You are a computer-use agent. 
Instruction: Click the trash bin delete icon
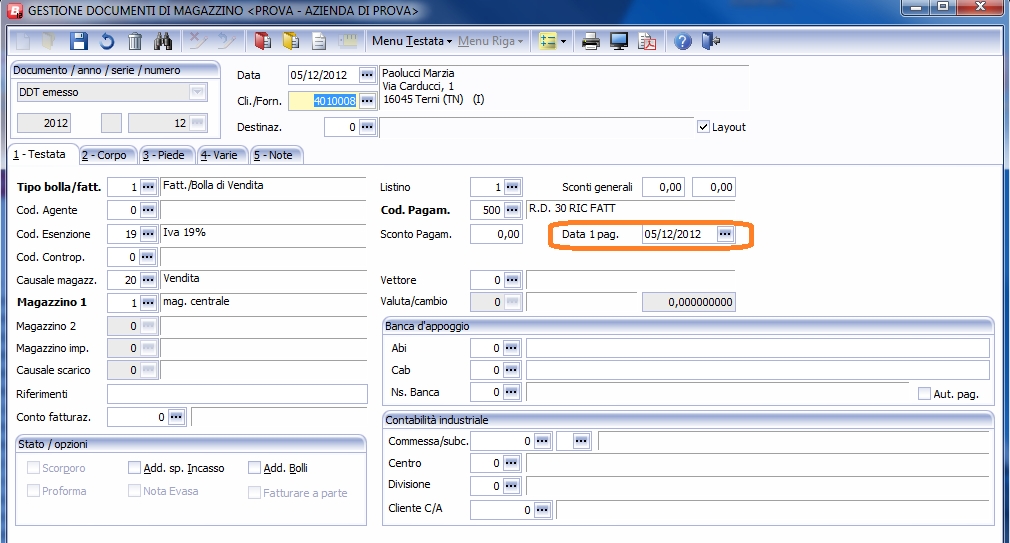pyautogui.click(x=135, y=41)
